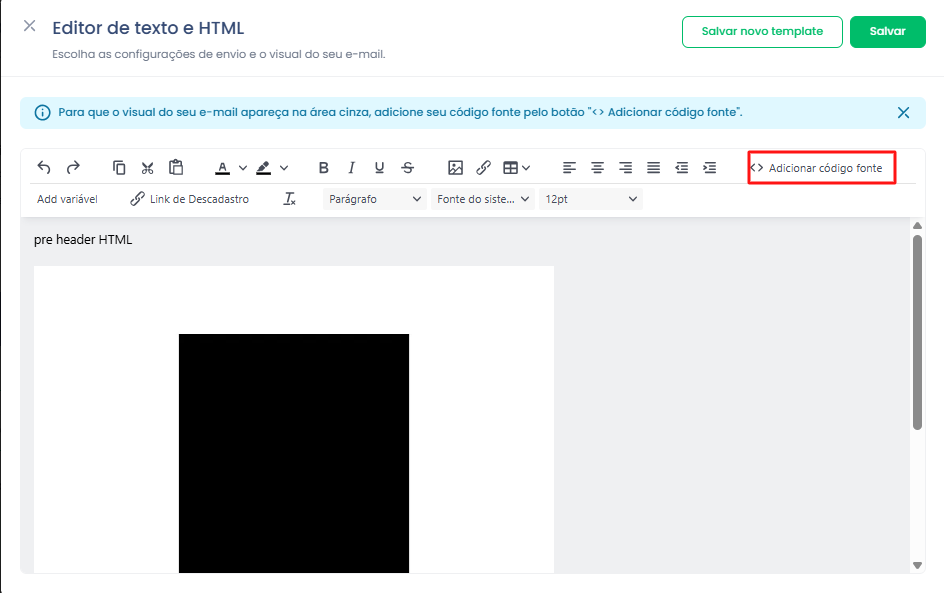Screen dimensions: 944x593
Task: Click the copy icon in toolbar
Action: tap(119, 167)
